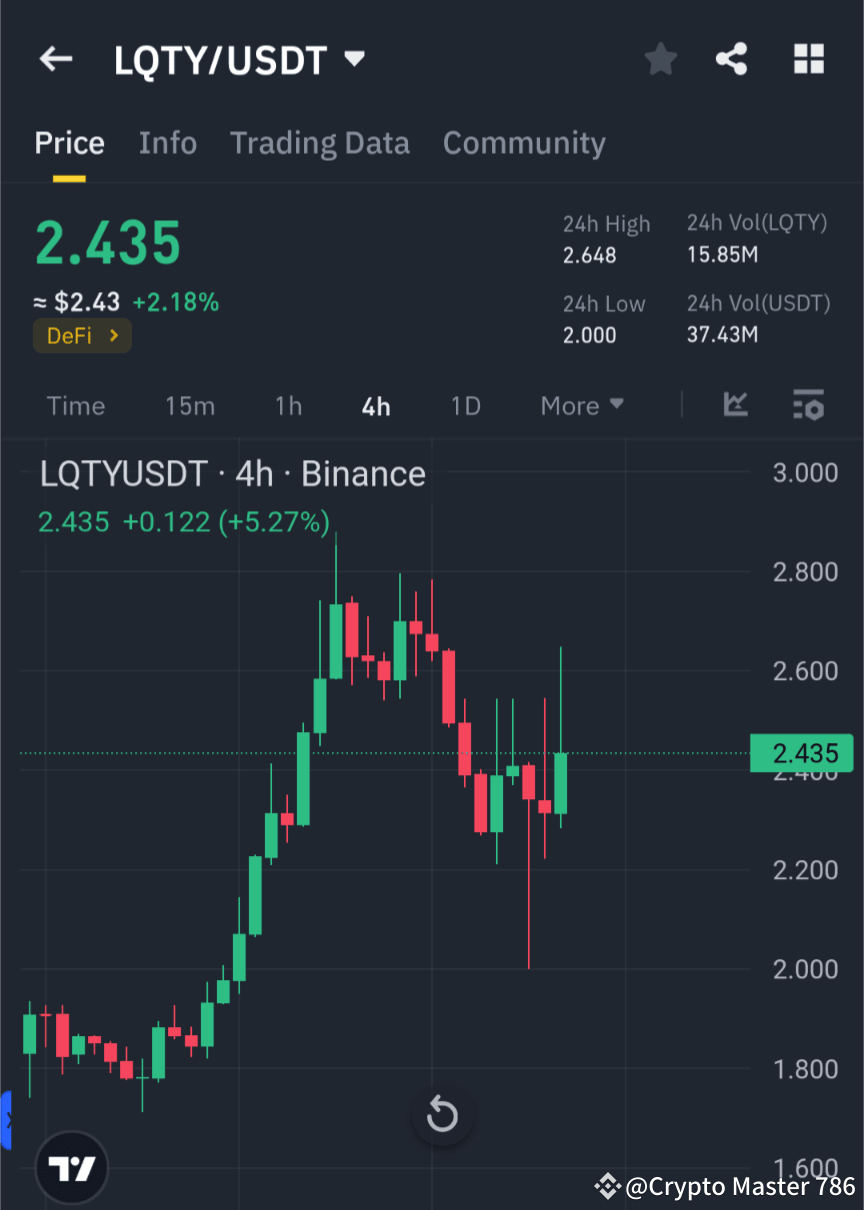864x1210 pixels.
Task: Open the Community tab
Action: pos(524,143)
